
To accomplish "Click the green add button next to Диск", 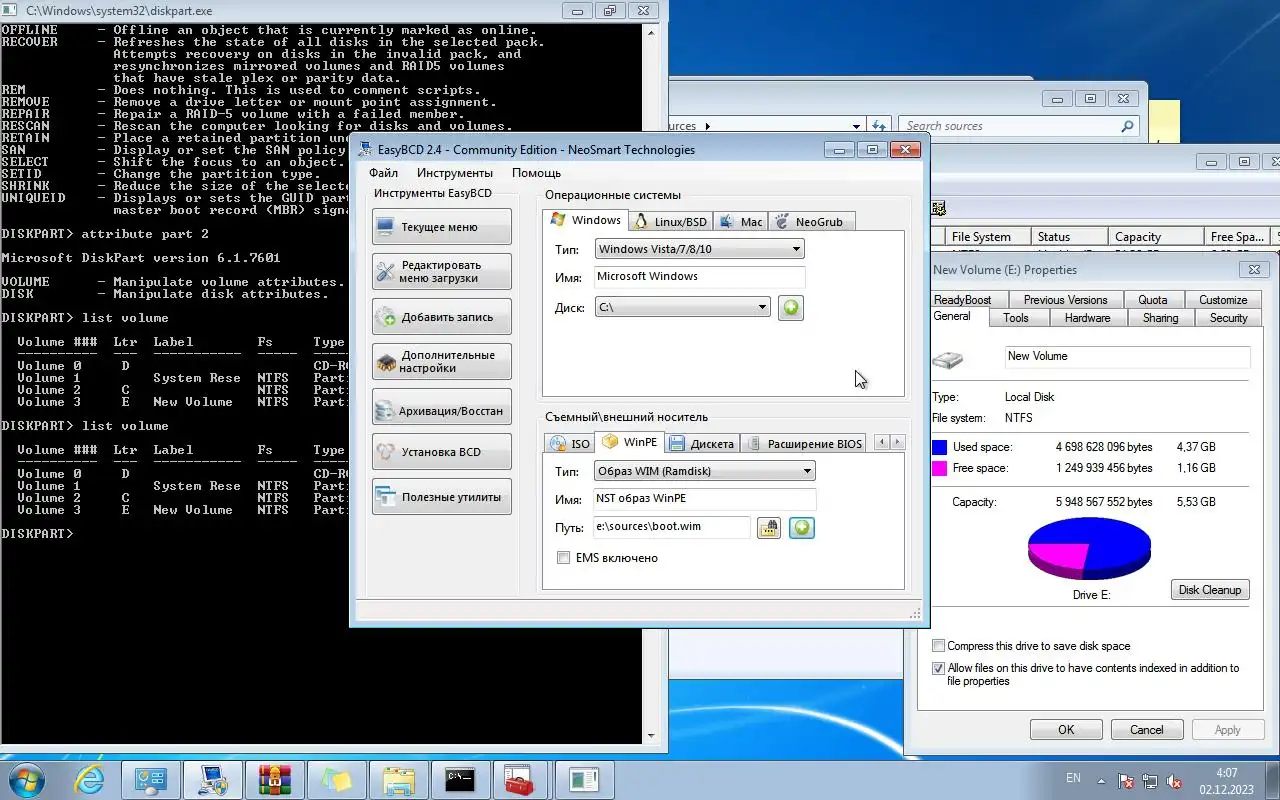I will point(790,308).
